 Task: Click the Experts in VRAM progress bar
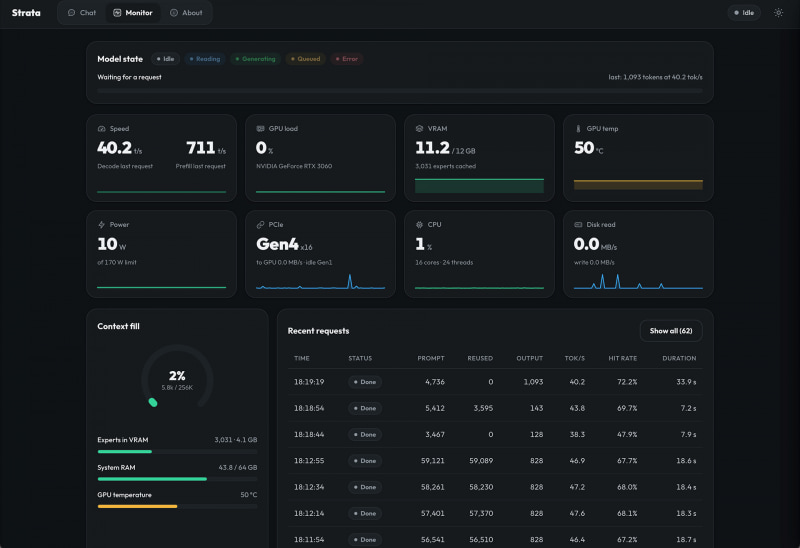click(177, 452)
